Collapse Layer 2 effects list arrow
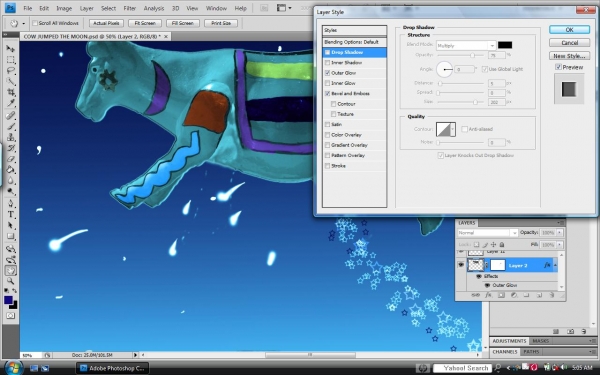 point(555,265)
